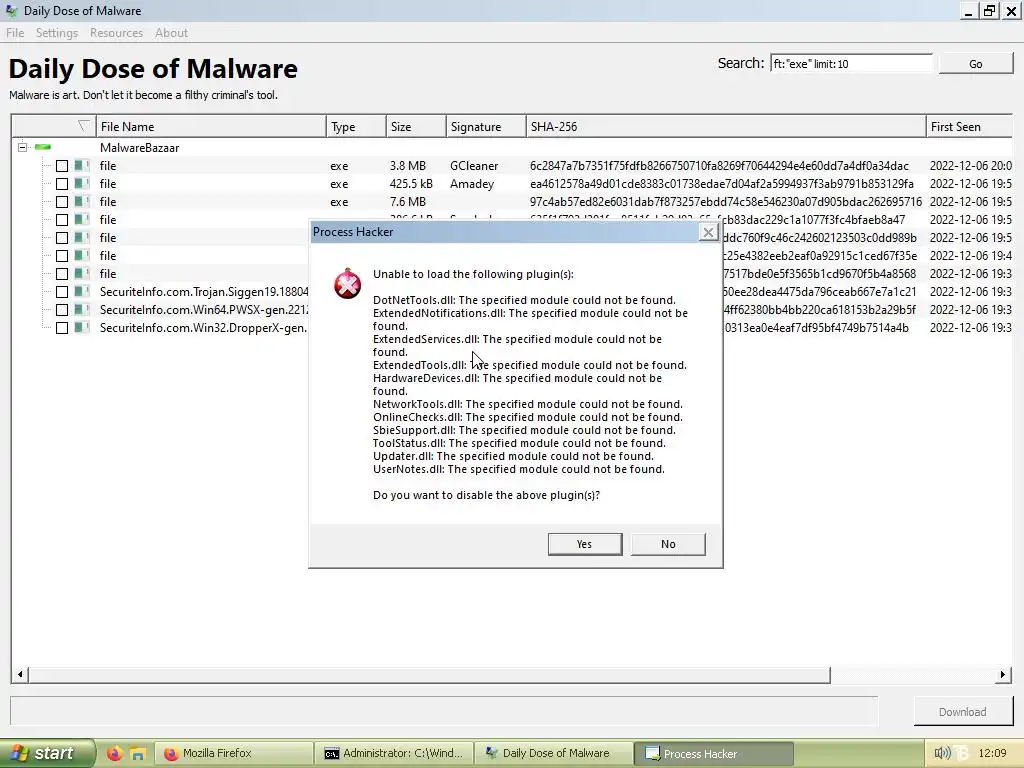Open the Settings menu

pos(57,33)
